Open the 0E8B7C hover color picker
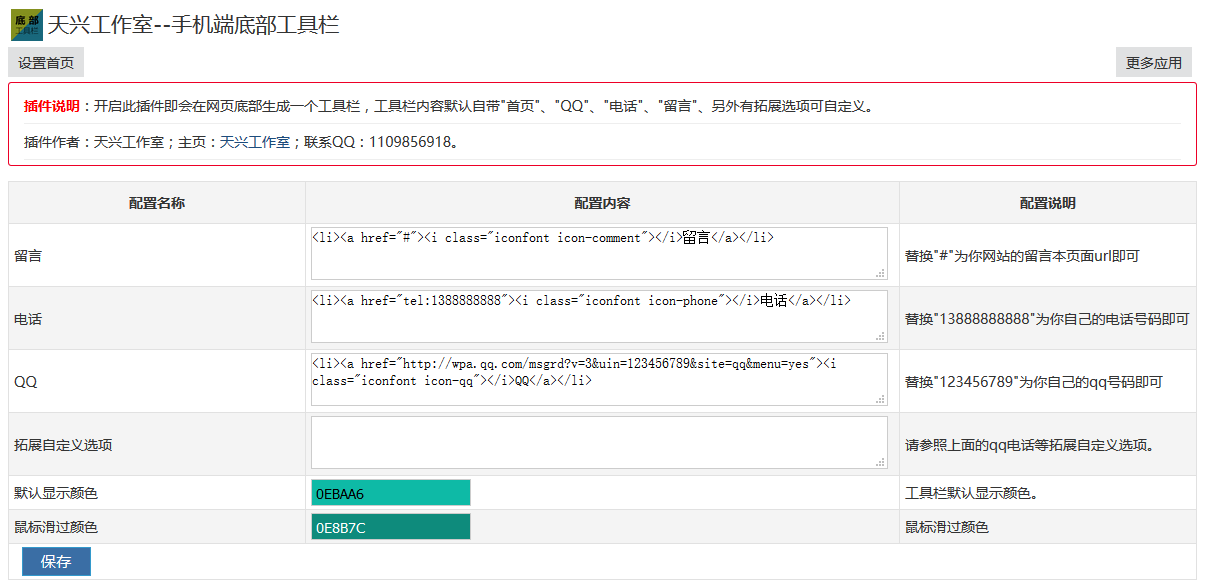 (x=390, y=527)
